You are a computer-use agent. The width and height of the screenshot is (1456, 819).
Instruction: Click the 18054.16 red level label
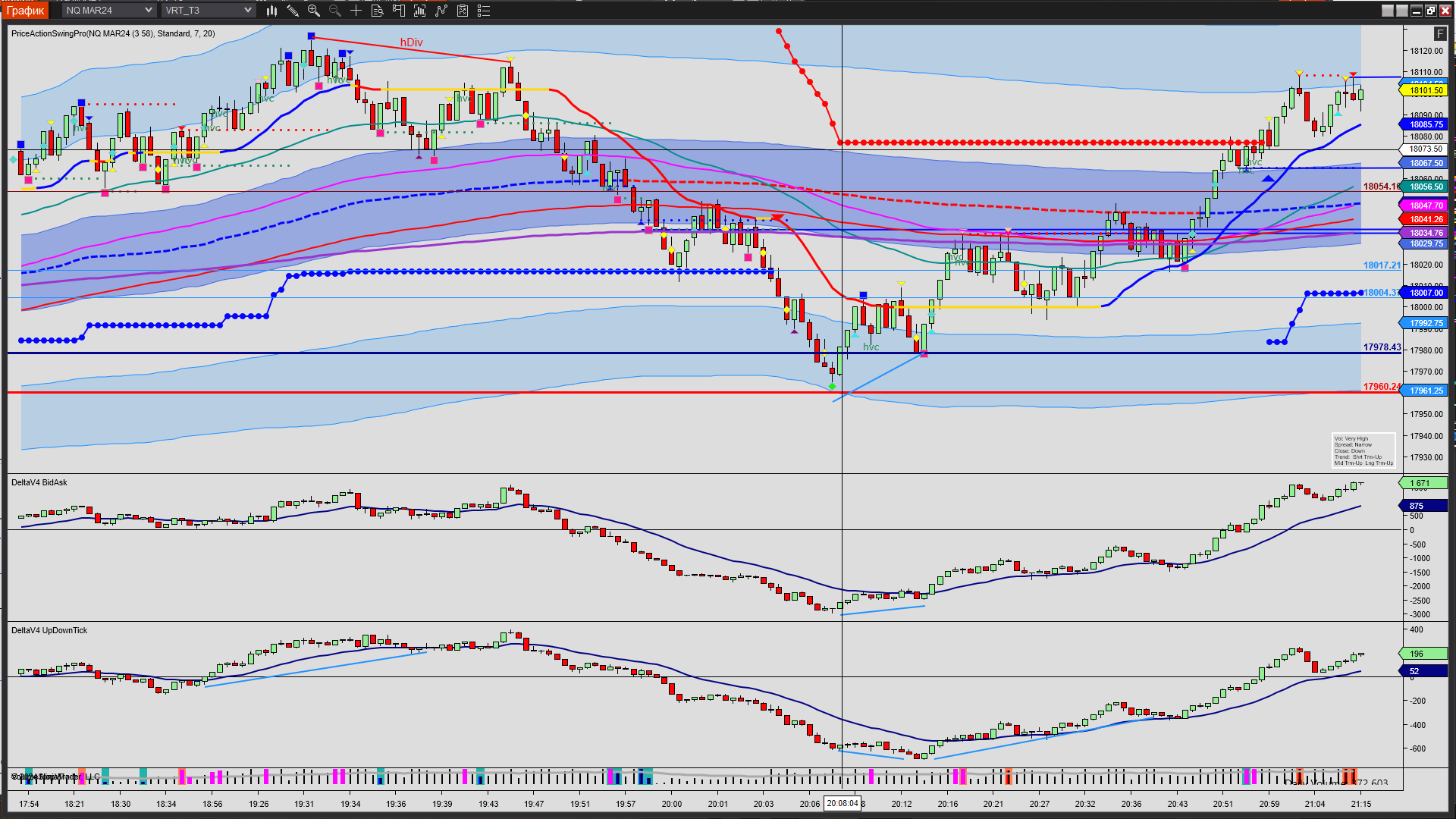(x=1382, y=187)
